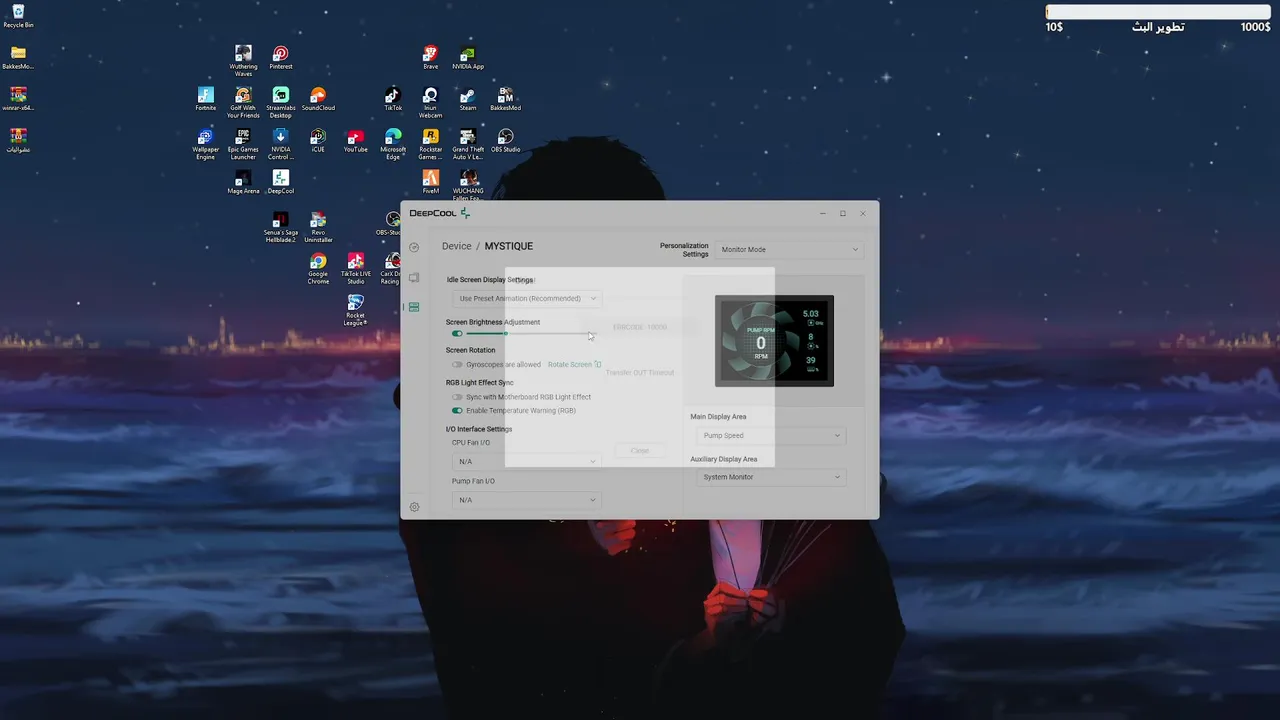
Task: Open the TikTok desktop shortcut
Action: pyautogui.click(x=393, y=99)
